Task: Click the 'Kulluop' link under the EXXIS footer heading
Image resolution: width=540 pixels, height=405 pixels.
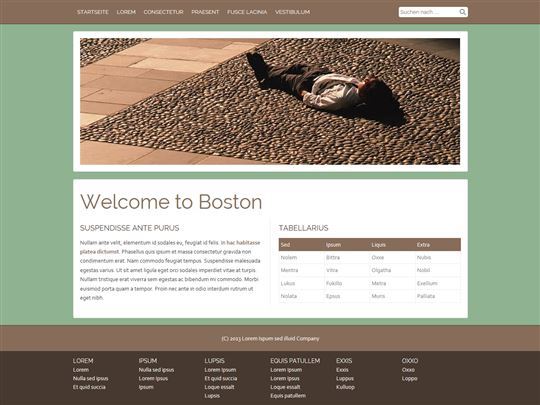Action: click(345, 387)
